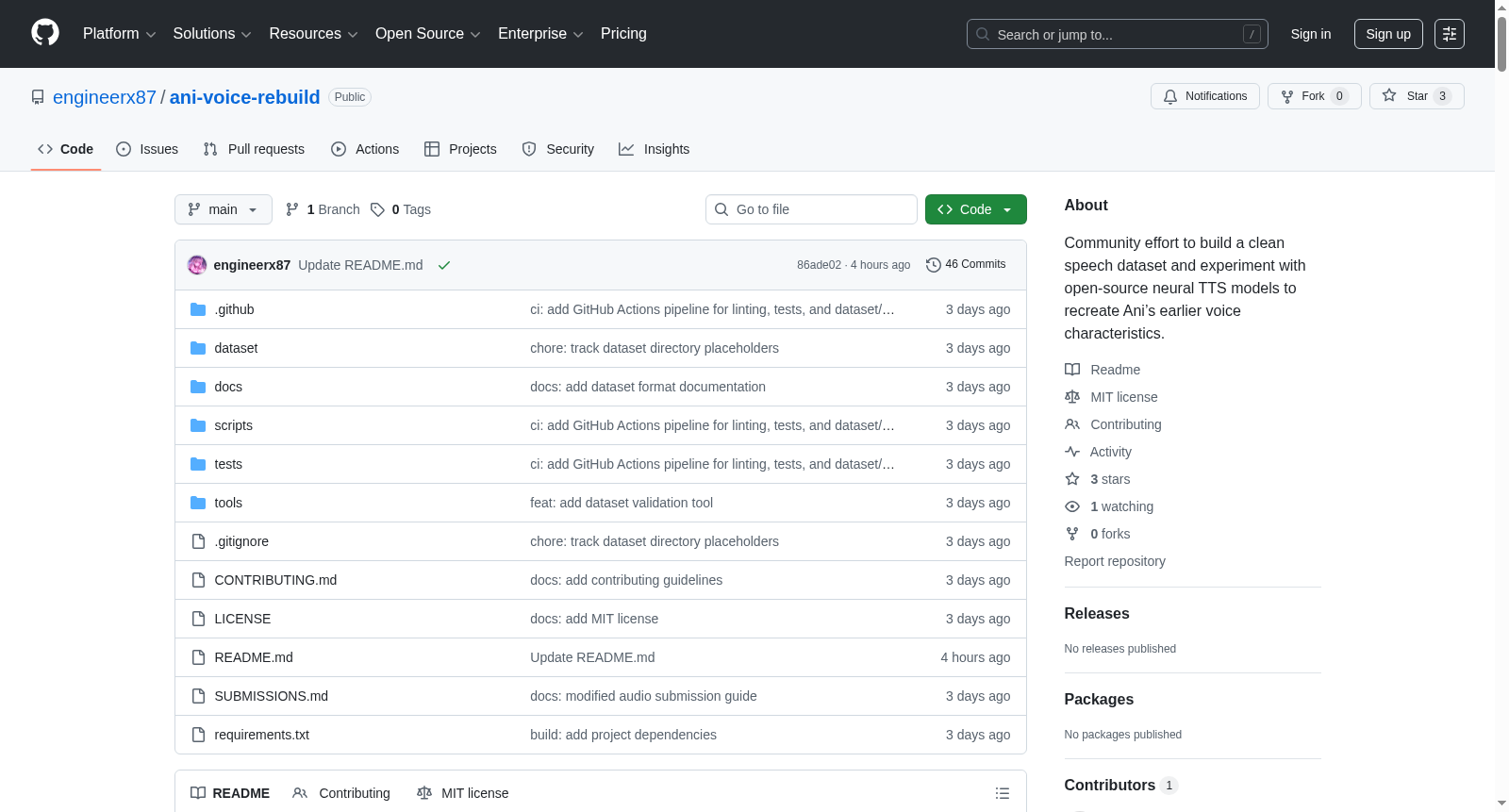The image size is (1509, 812).
Task: Open the main branch selector
Action: coord(224,209)
